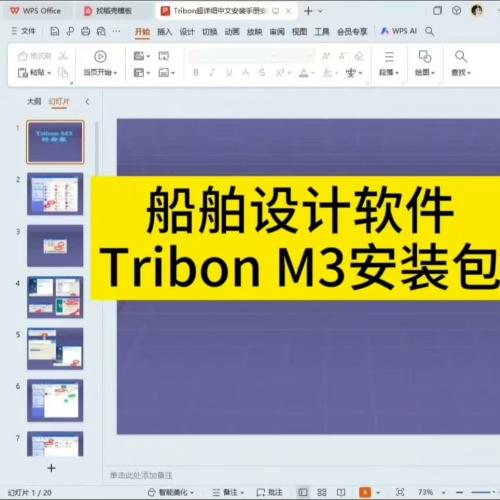Viewport: 500px width, 500px height.
Task: Toggle bold formatting
Action: pyautogui.click(x=196, y=72)
